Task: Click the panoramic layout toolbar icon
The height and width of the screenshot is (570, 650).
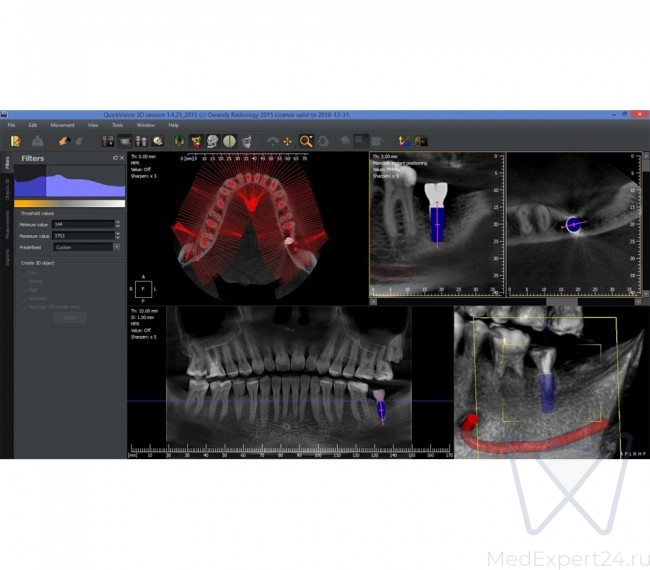Action: (124, 141)
